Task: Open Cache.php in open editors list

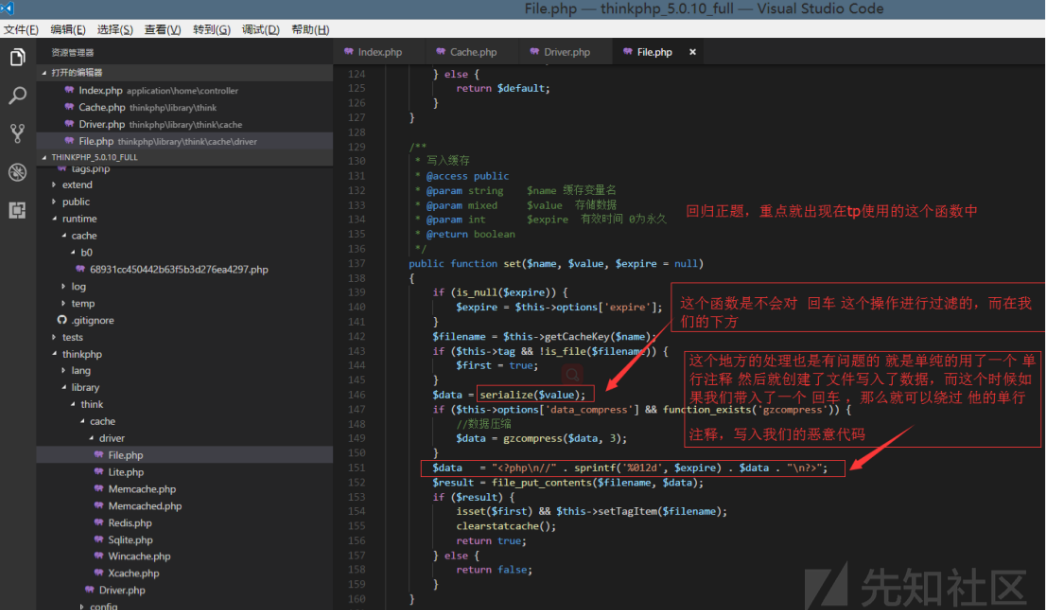Action: 185,107
